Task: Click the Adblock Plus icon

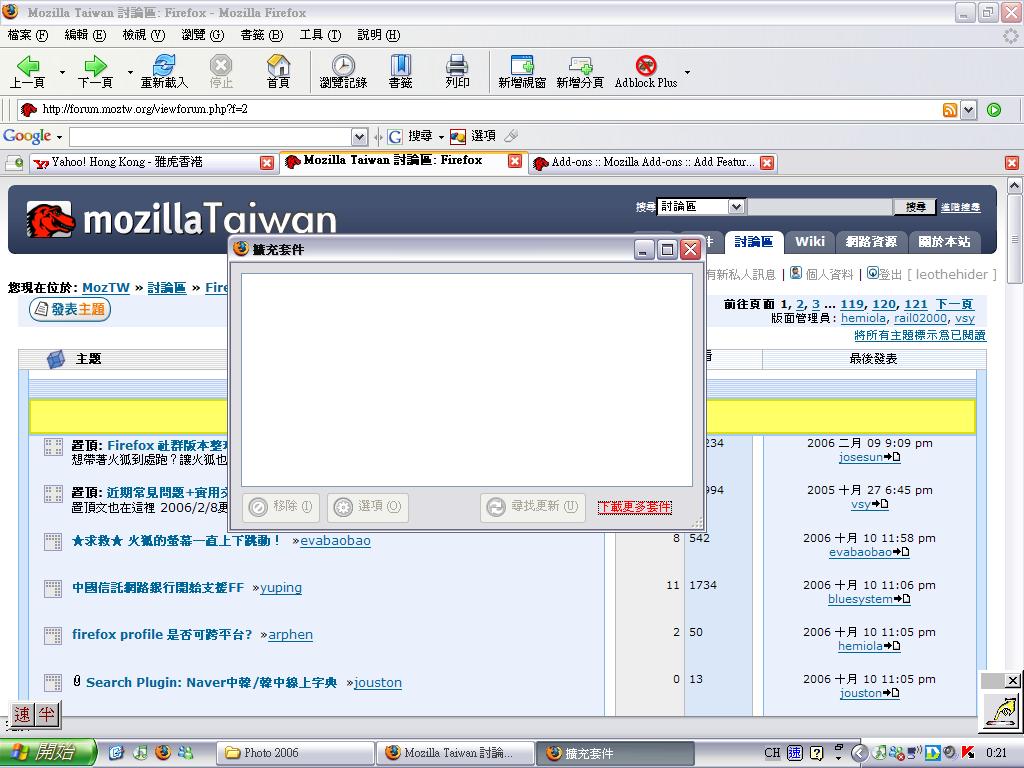Action: click(646, 71)
